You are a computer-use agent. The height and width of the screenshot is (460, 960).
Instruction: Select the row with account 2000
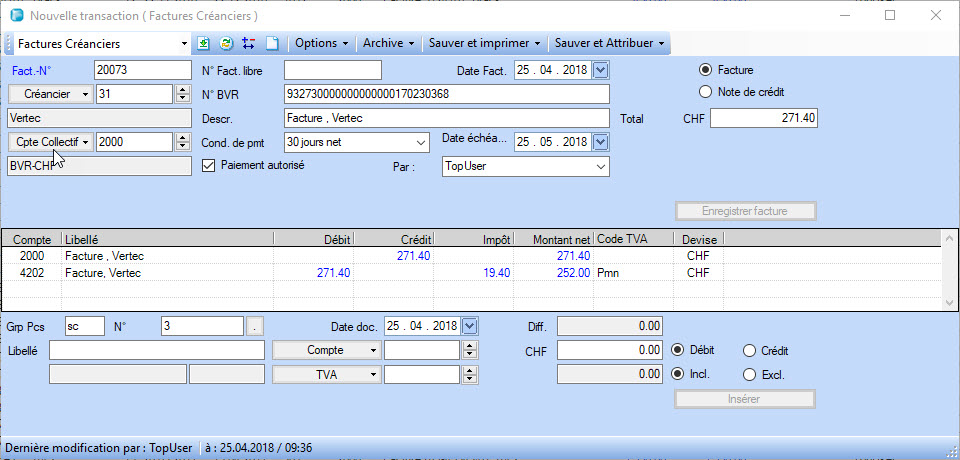(471, 256)
